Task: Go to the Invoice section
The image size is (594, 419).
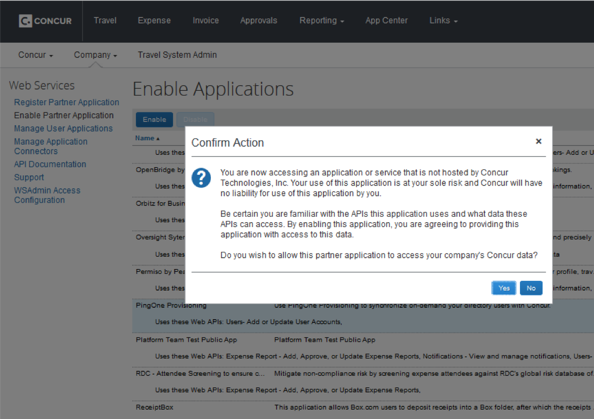Action: pos(206,20)
